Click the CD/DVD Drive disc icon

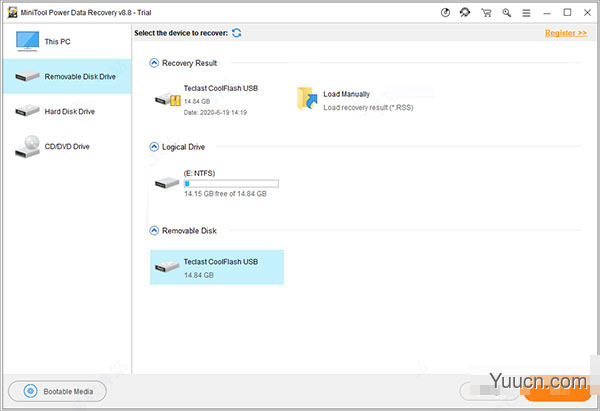[27, 147]
